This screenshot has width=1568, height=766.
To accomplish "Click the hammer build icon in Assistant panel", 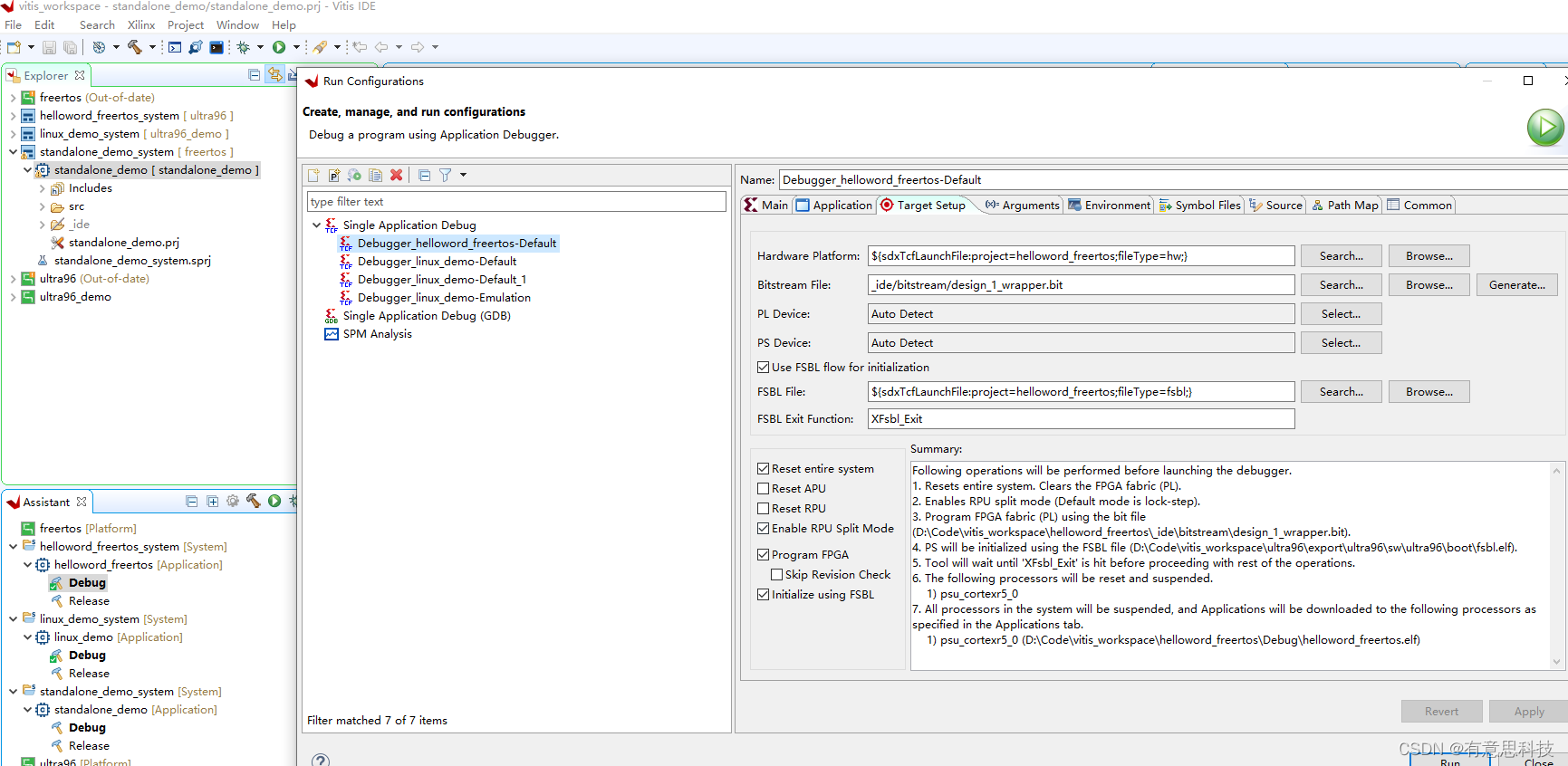I will click(x=254, y=501).
